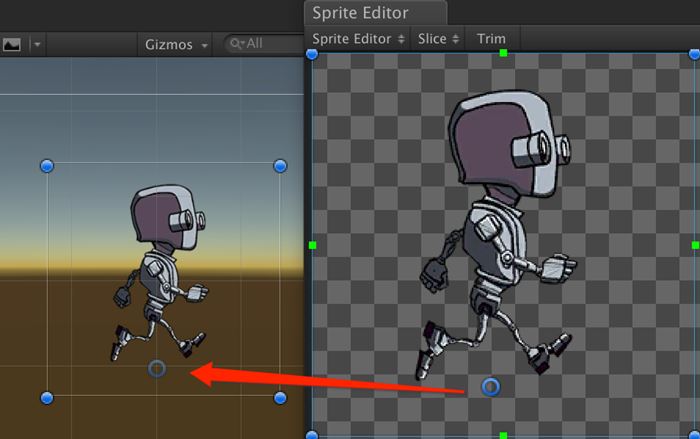Open the Sprite Editor mode dropdown
Image resolution: width=700 pixels, height=439 pixels.
[359, 38]
